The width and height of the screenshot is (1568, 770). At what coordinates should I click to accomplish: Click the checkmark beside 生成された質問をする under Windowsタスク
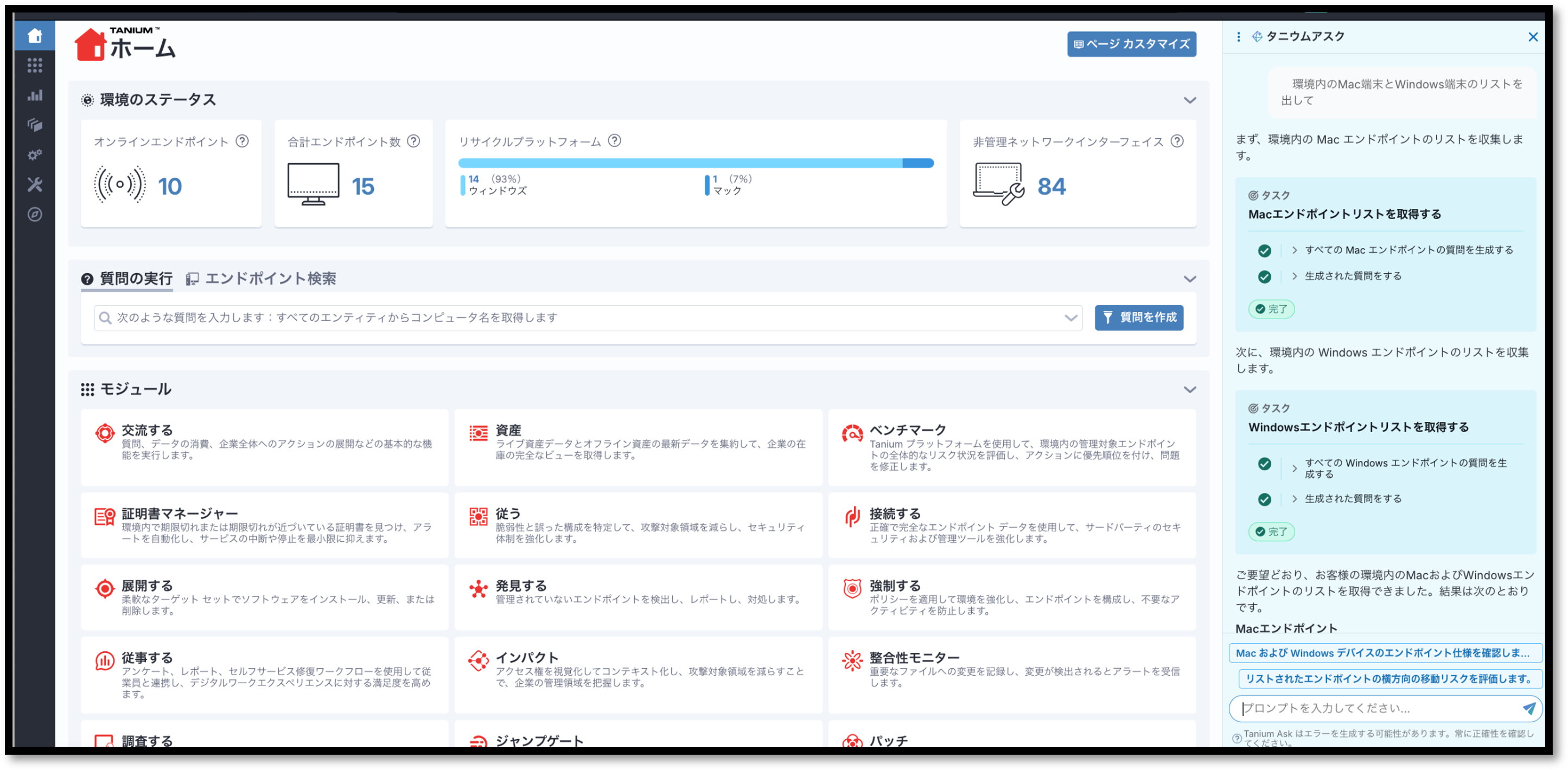pyautogui.click(x=1265, y=499)
